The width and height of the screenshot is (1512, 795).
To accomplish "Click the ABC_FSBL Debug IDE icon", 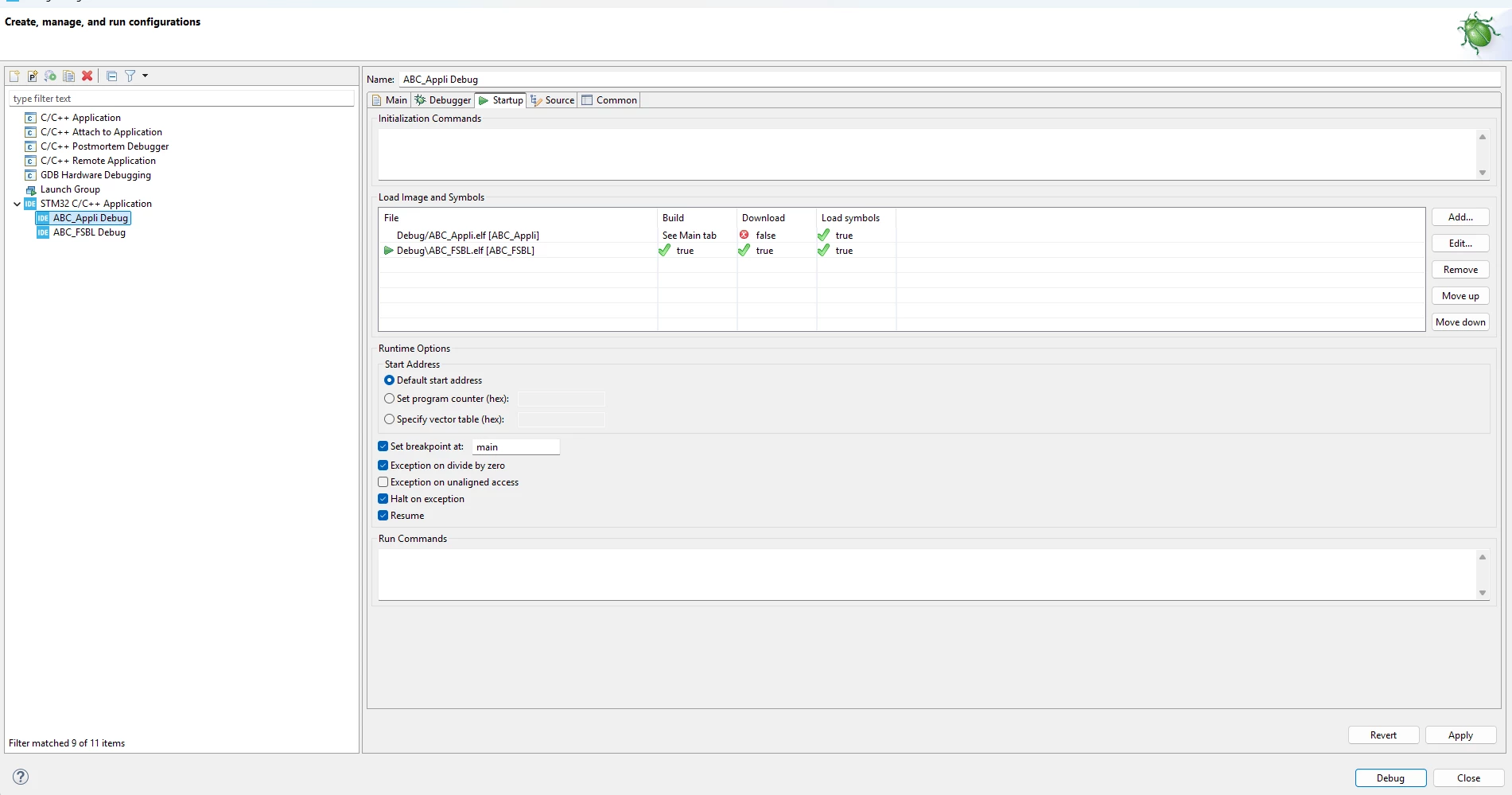I will pyautogui.click(x=43, y=232).
